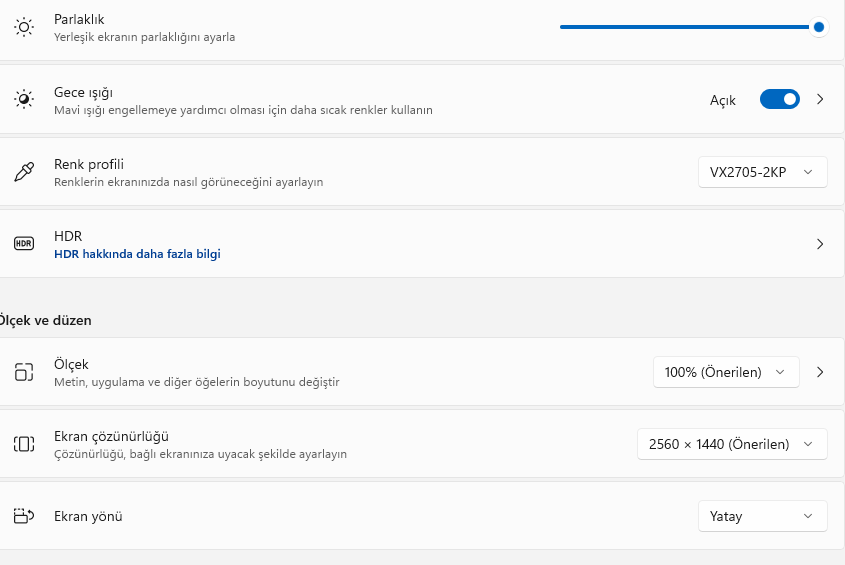This screenshot has height=565, width=845.
Task: Click the Ölçek ve düzen section heading
Action: click(46, 320)
